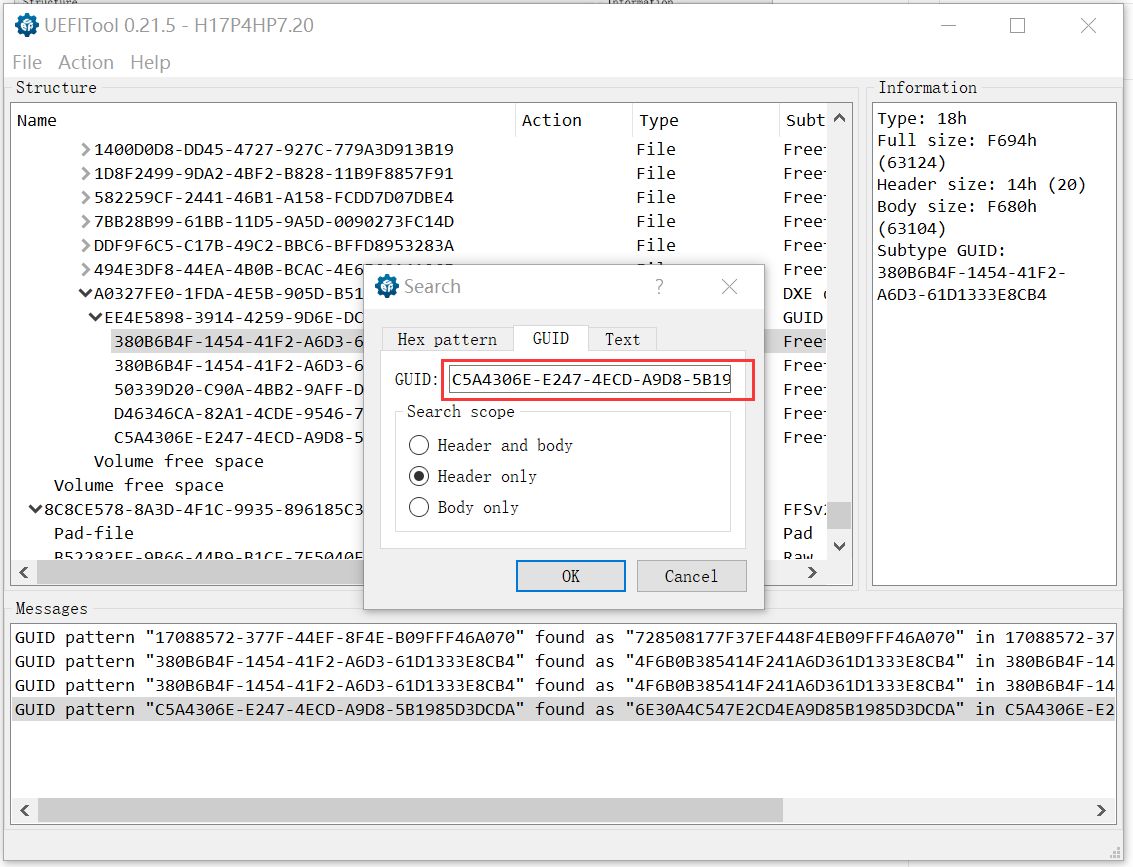Click the Search dialog app icon

[x=387, y=286]
